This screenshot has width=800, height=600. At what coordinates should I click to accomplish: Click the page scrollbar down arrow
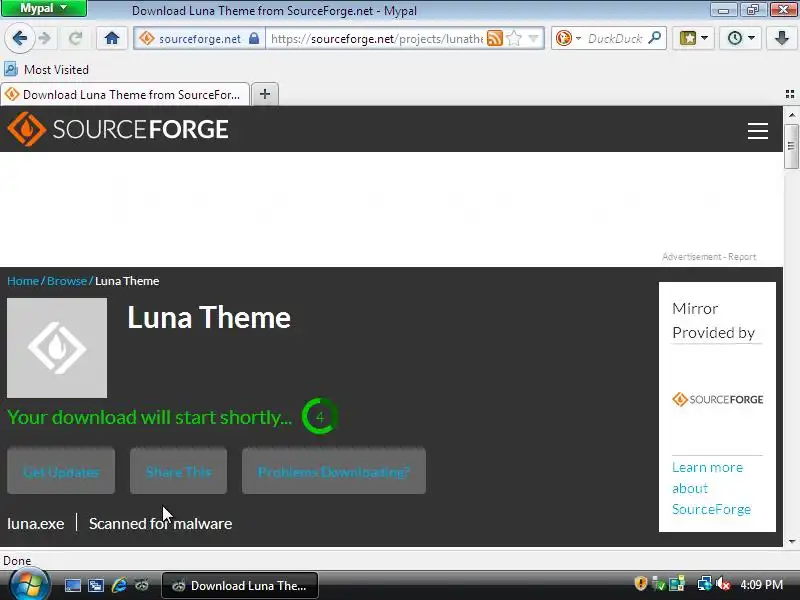pos(791,541)
